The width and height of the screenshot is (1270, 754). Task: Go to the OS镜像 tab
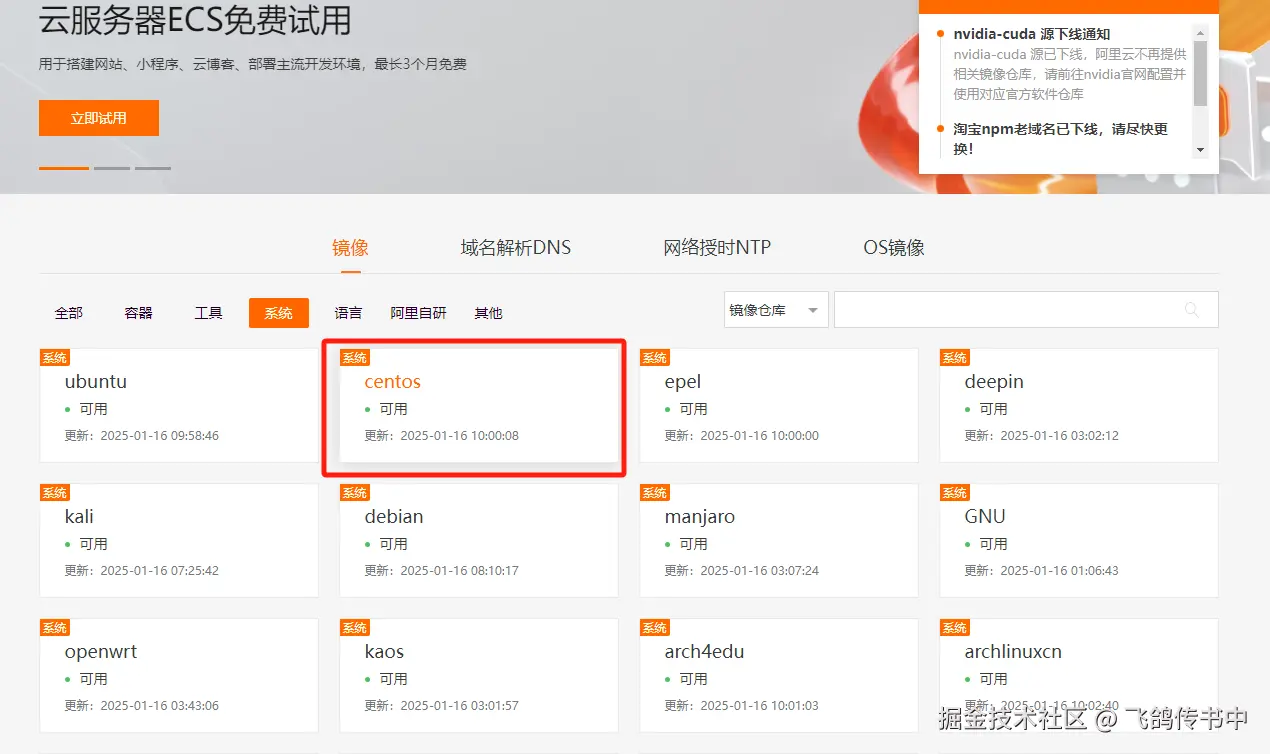pos(894,247)
